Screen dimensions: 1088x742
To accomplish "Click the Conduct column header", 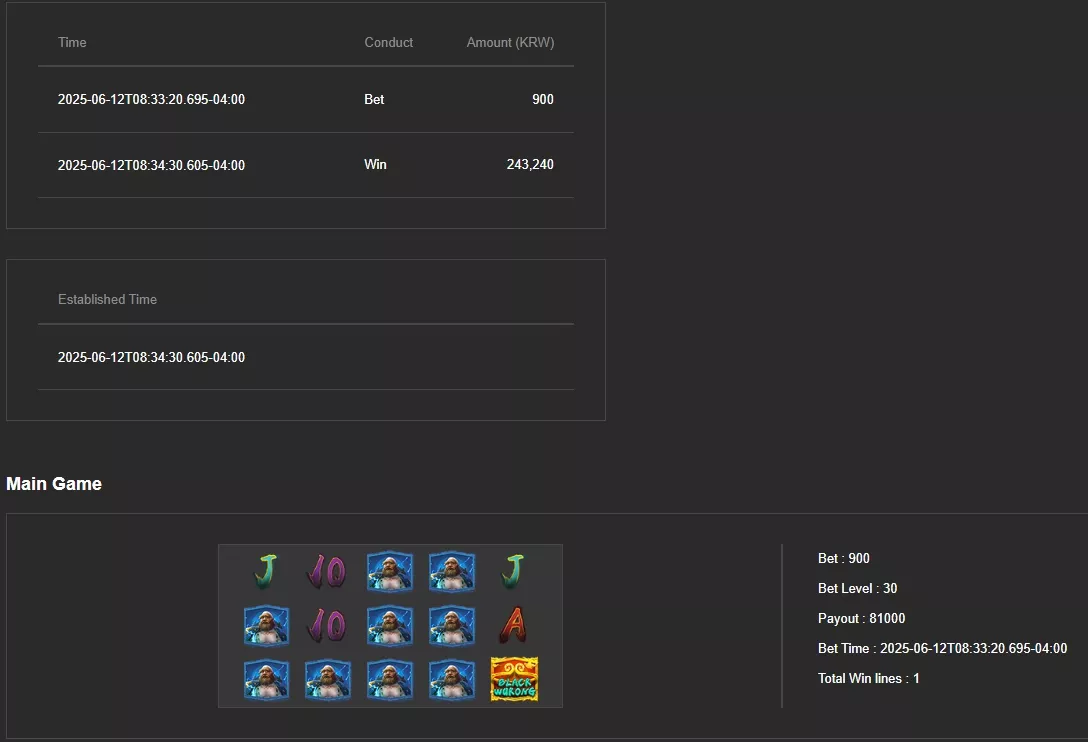I will click(389, 42).
